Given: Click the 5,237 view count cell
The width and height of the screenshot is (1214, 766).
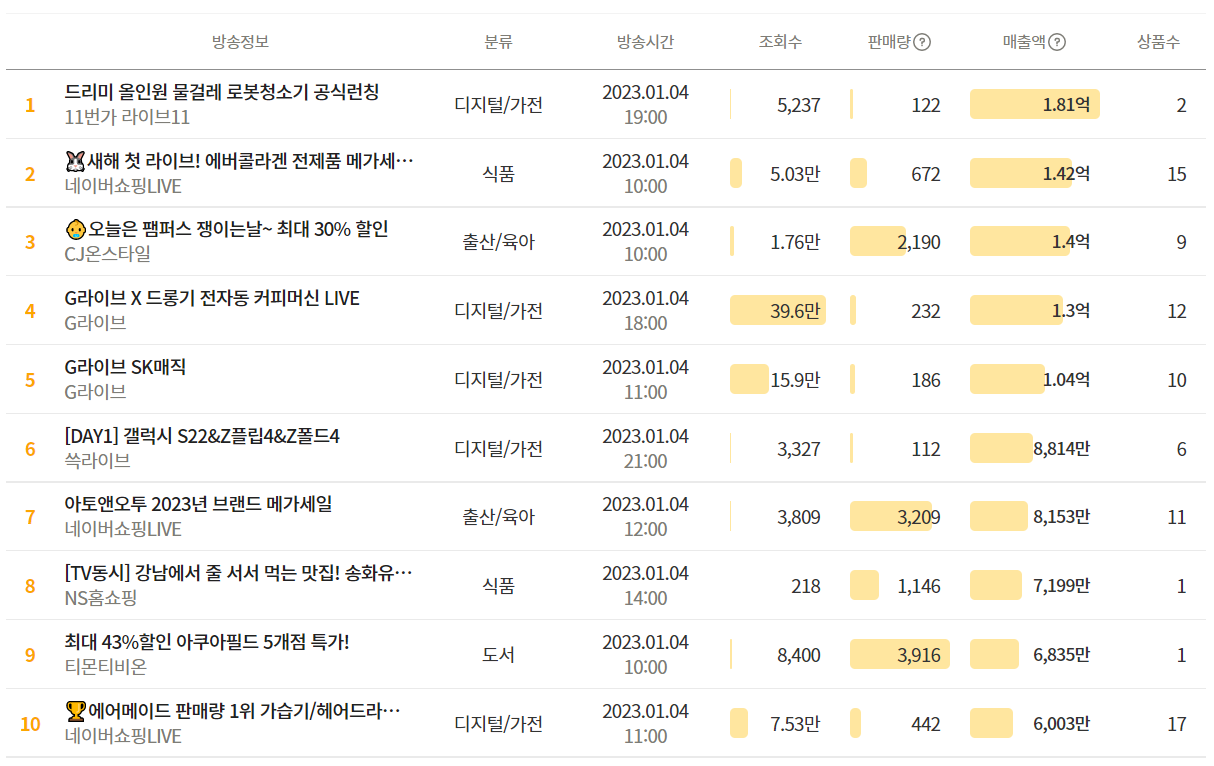Looking at the screenshot, I should point(799,105).
